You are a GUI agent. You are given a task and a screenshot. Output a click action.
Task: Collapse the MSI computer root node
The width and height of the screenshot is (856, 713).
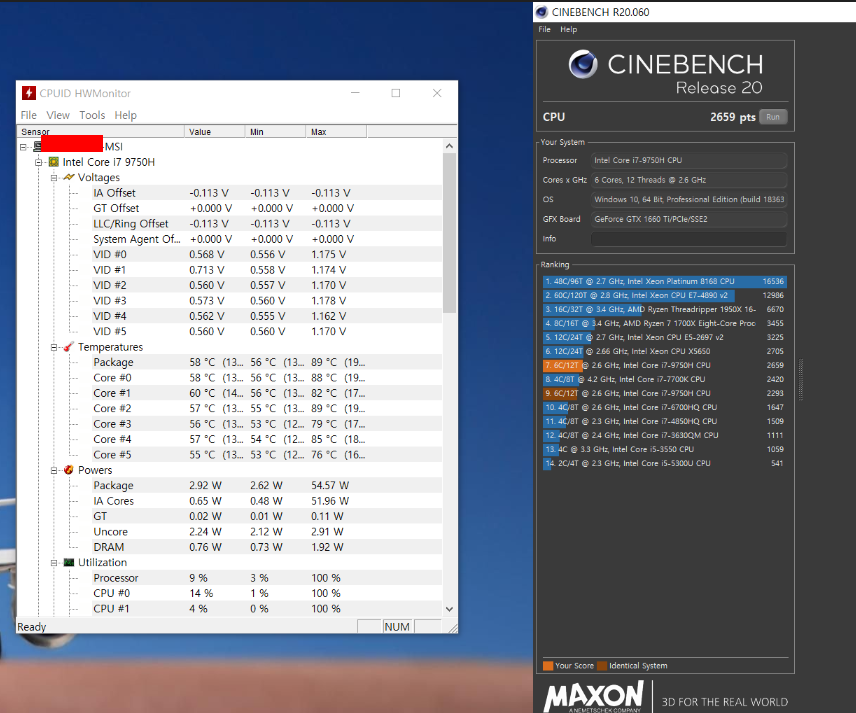coord(23,147)
